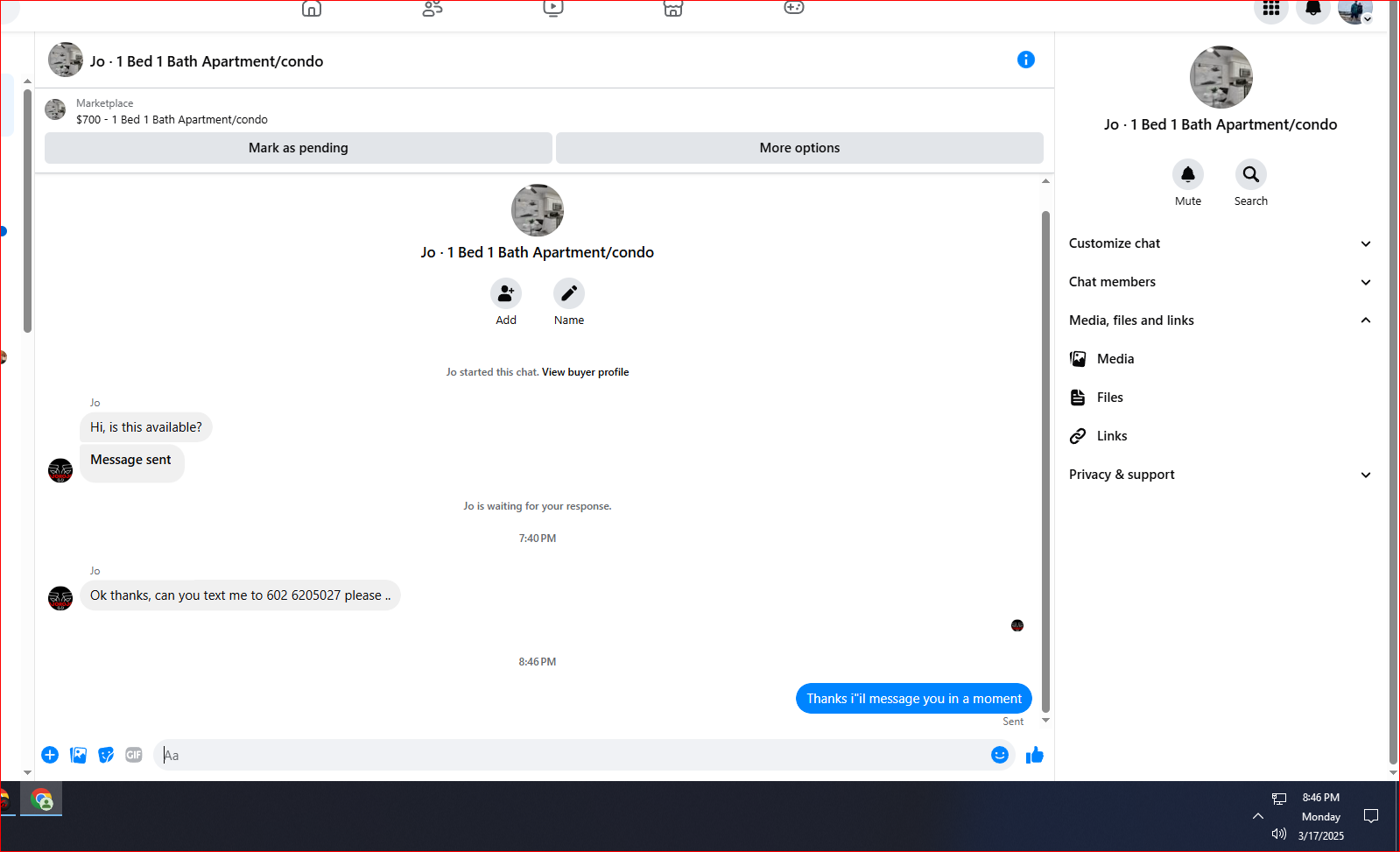Mute this conversation with the bell icon
Image resolution: width=1400 pixels, height=852 pixels.
tap(1188, 174)
